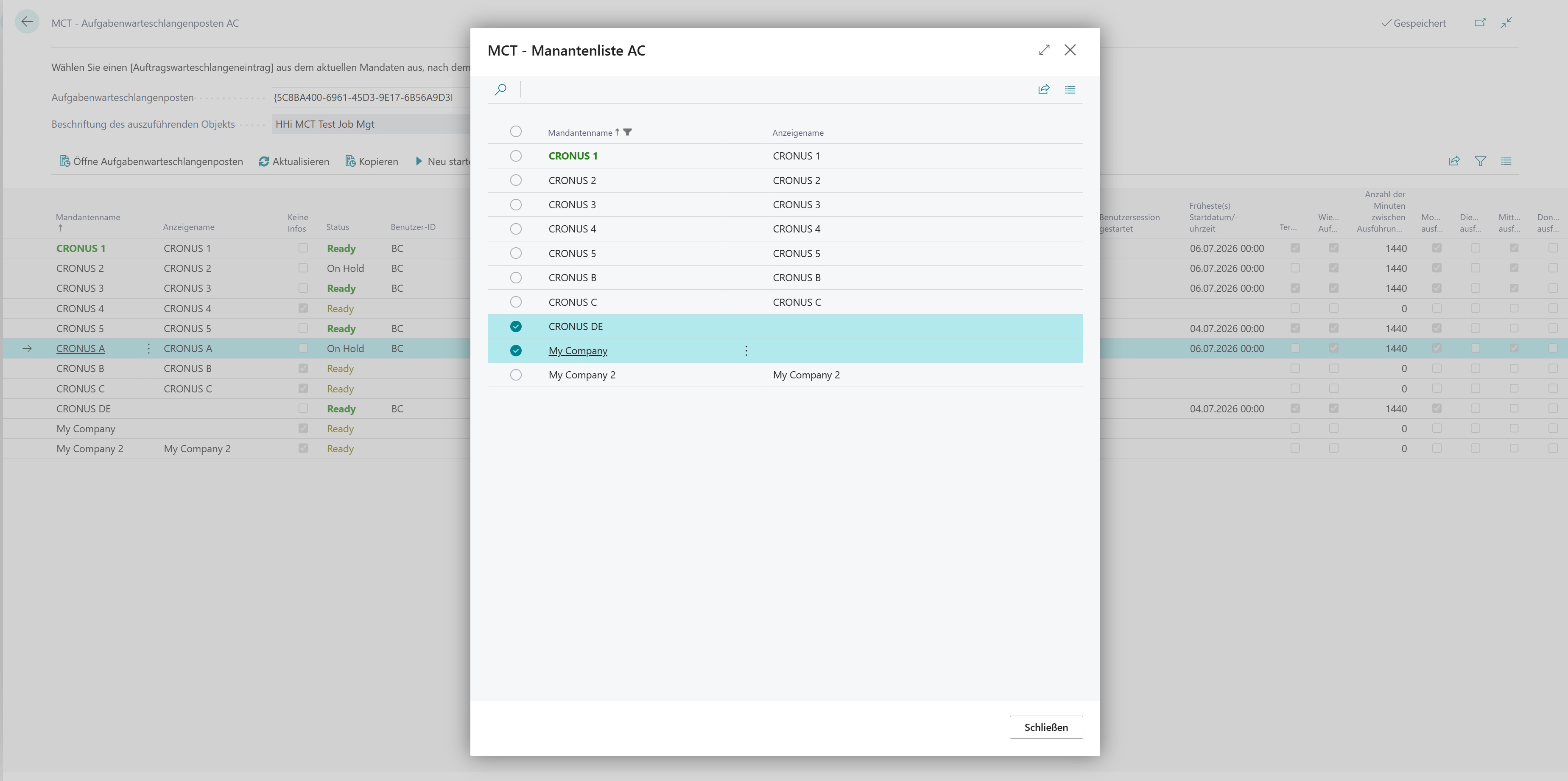Click On Hold status for CRONUS 2

pyautogui.click(x=345, y=269)
